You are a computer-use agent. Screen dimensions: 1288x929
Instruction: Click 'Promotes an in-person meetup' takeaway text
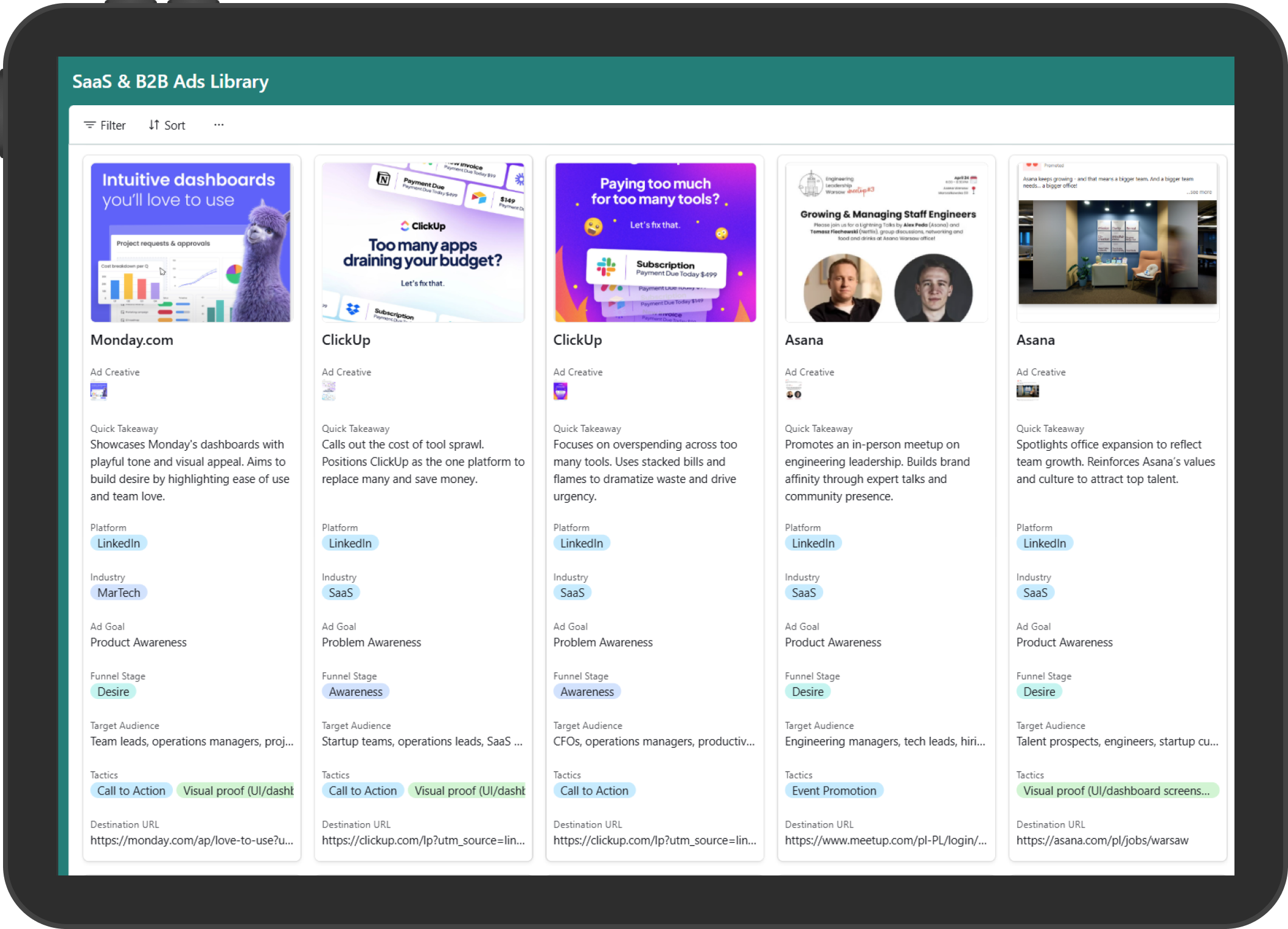877,470
